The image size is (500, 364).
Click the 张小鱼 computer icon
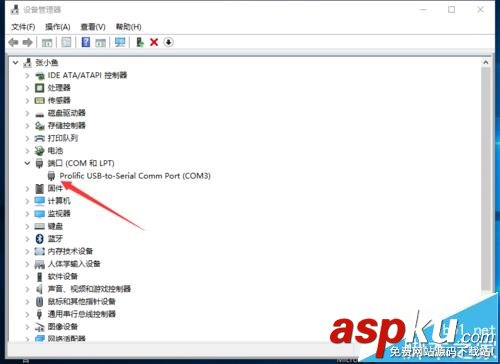27,62
